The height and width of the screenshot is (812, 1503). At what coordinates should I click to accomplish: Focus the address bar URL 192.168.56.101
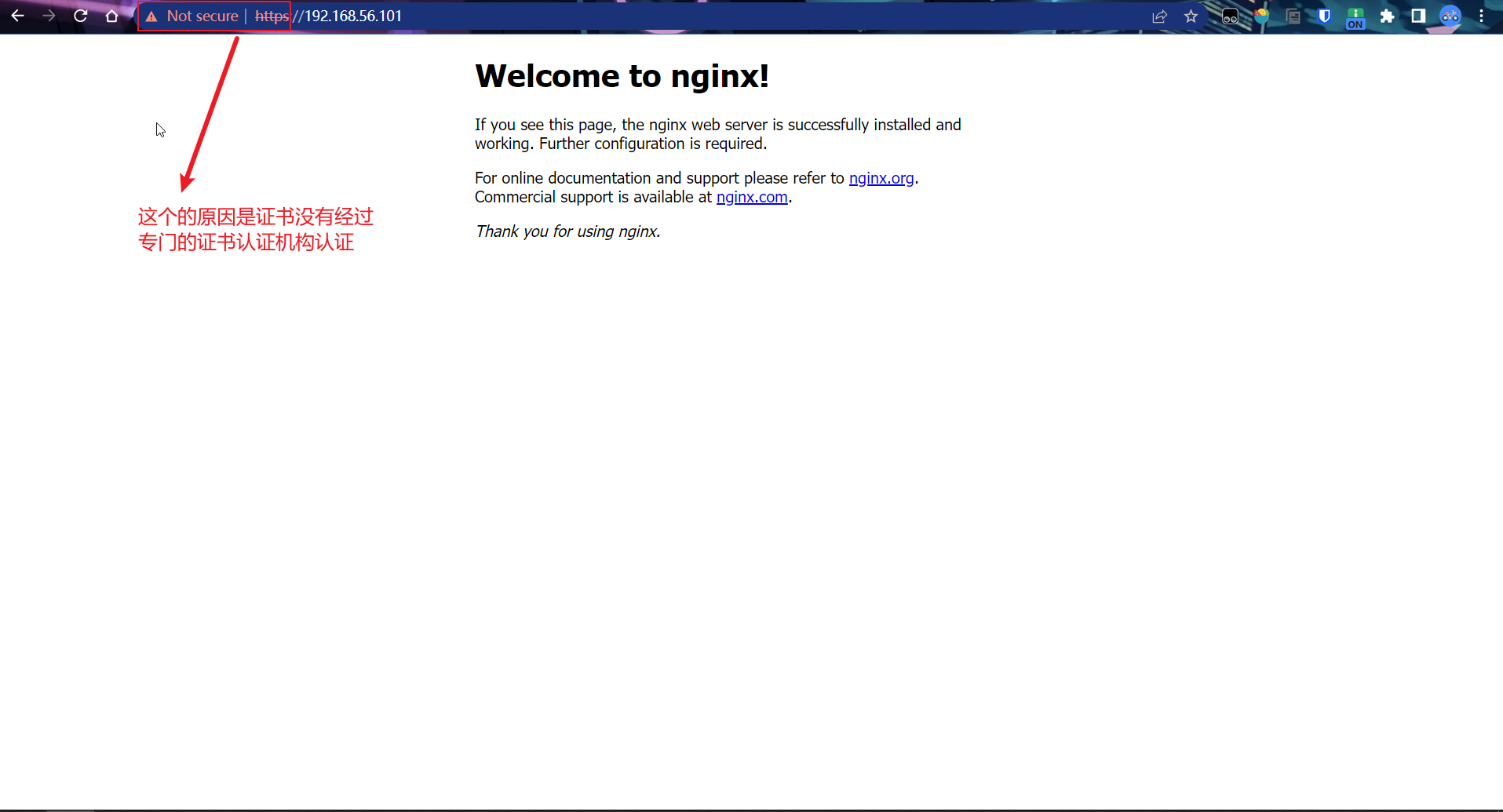(353, 16)
